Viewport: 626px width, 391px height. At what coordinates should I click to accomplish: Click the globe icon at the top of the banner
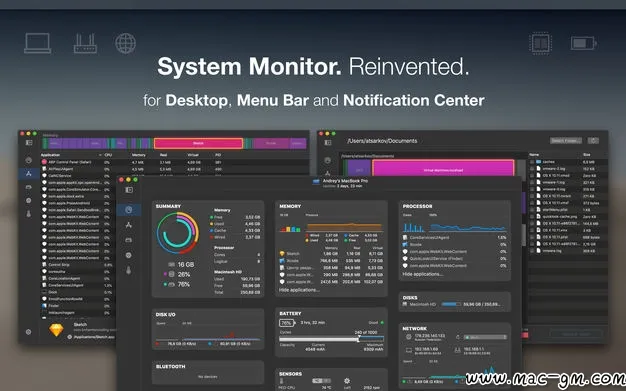click(x=125, y=43)
